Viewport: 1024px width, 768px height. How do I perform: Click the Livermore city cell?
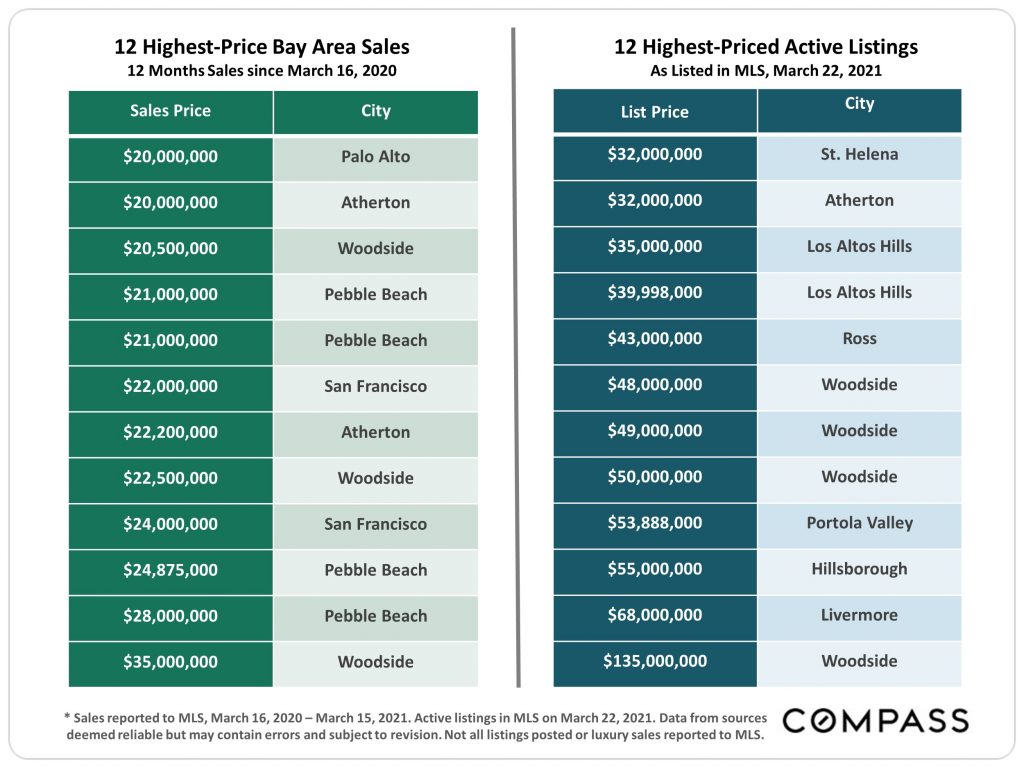[x=859, y=618]
